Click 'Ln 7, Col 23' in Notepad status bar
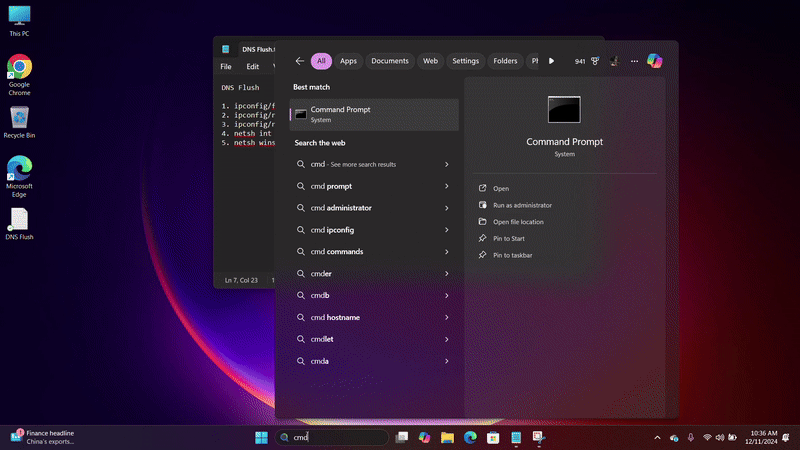The height and width of the screenshot is (450, 800). click(241, 280)
